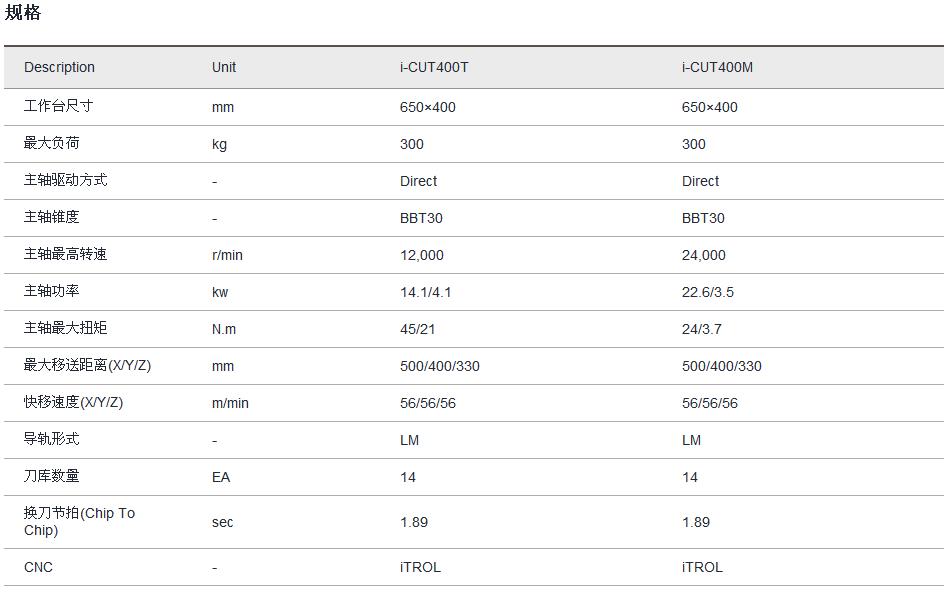
Task: Click the 45/21 torque value
Action: click(417, 329)
